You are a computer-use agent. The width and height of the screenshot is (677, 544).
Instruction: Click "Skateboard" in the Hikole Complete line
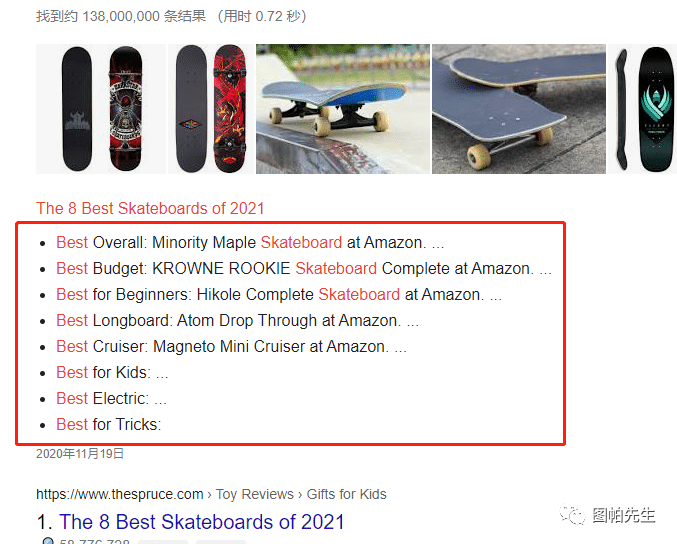[359, 294]
